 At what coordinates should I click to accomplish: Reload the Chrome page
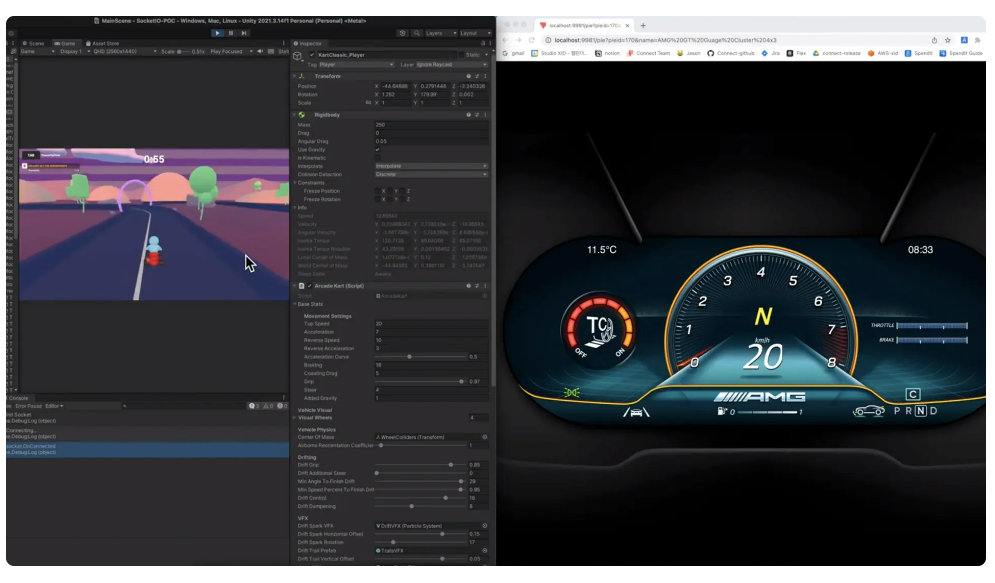(532, 40)
